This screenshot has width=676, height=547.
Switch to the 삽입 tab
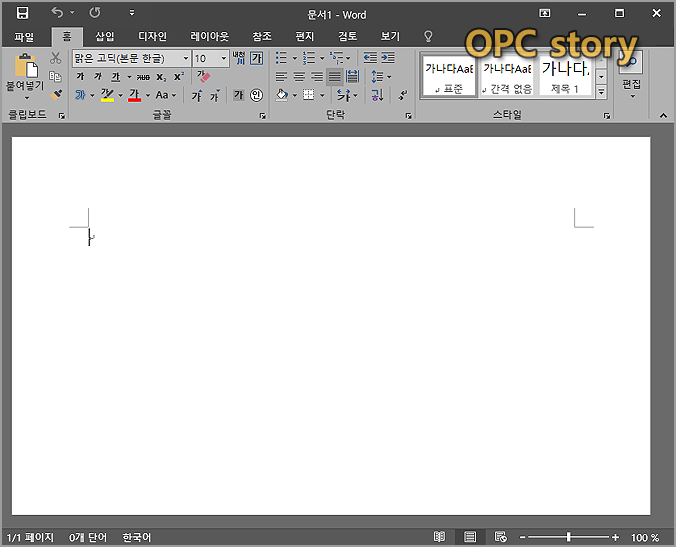coord(105,36)
